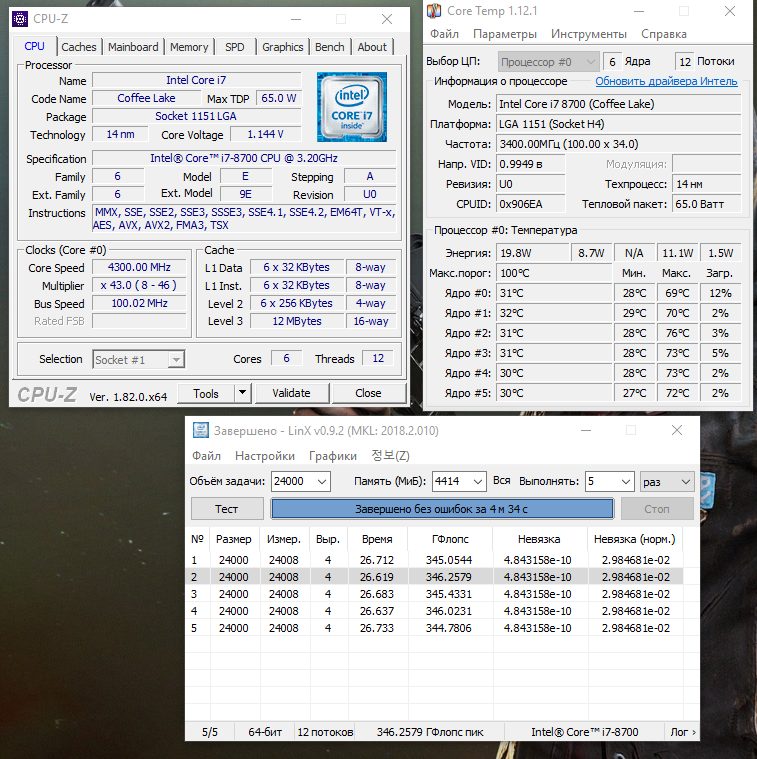The width and height of the screenshot is (757, 759).
Task: Click the Tools button in CPU-Z
Action: point(206,394)
